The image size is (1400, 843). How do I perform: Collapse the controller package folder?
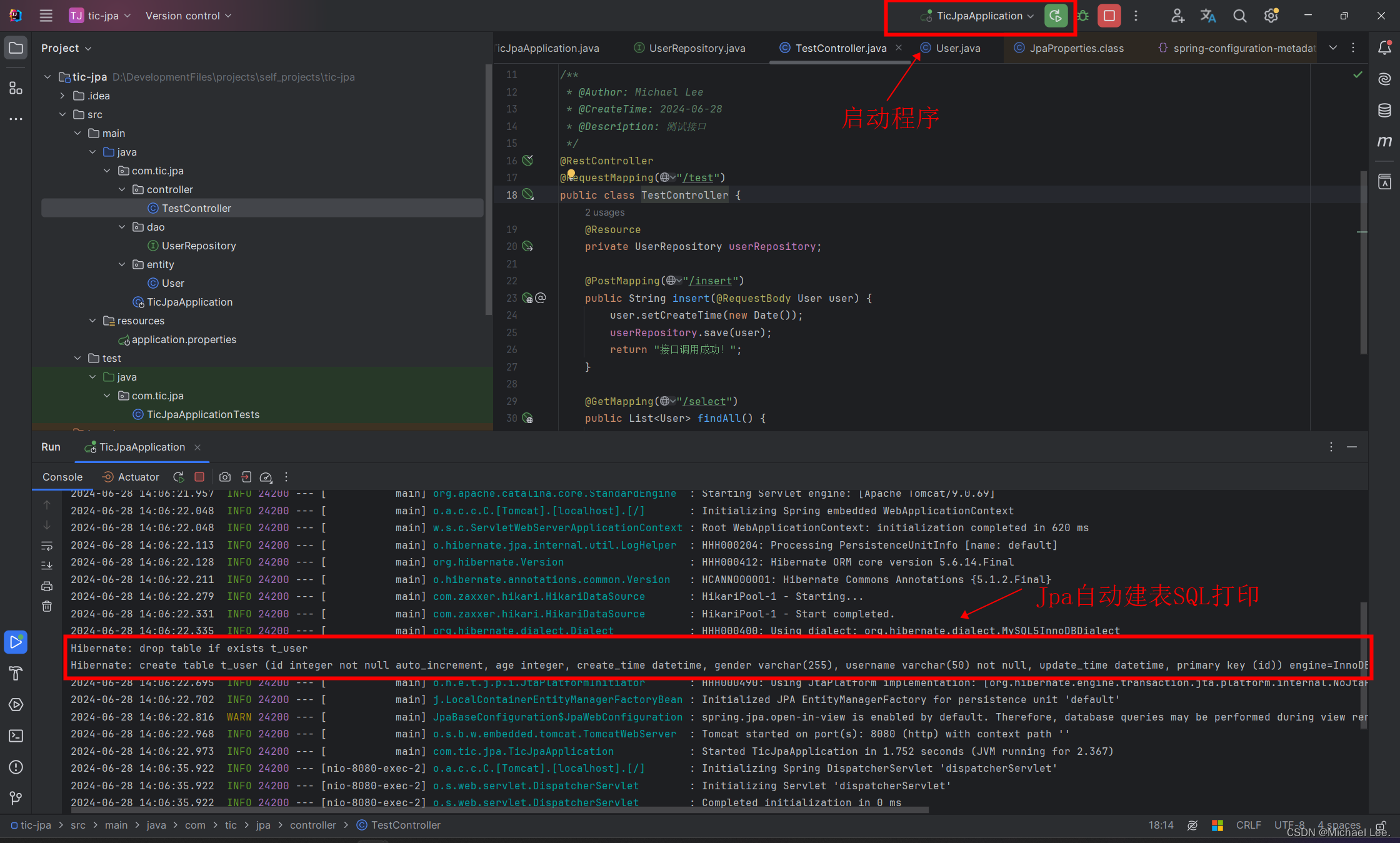pos(122,189)
